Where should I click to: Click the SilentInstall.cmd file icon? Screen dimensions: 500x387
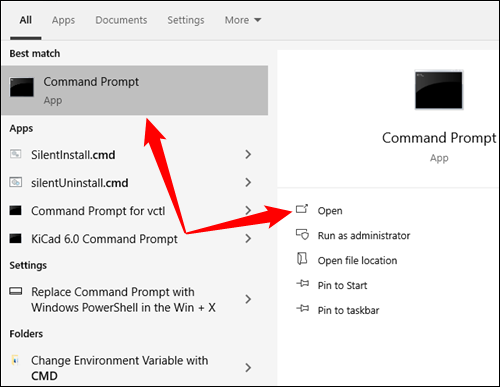pos(15,154)
